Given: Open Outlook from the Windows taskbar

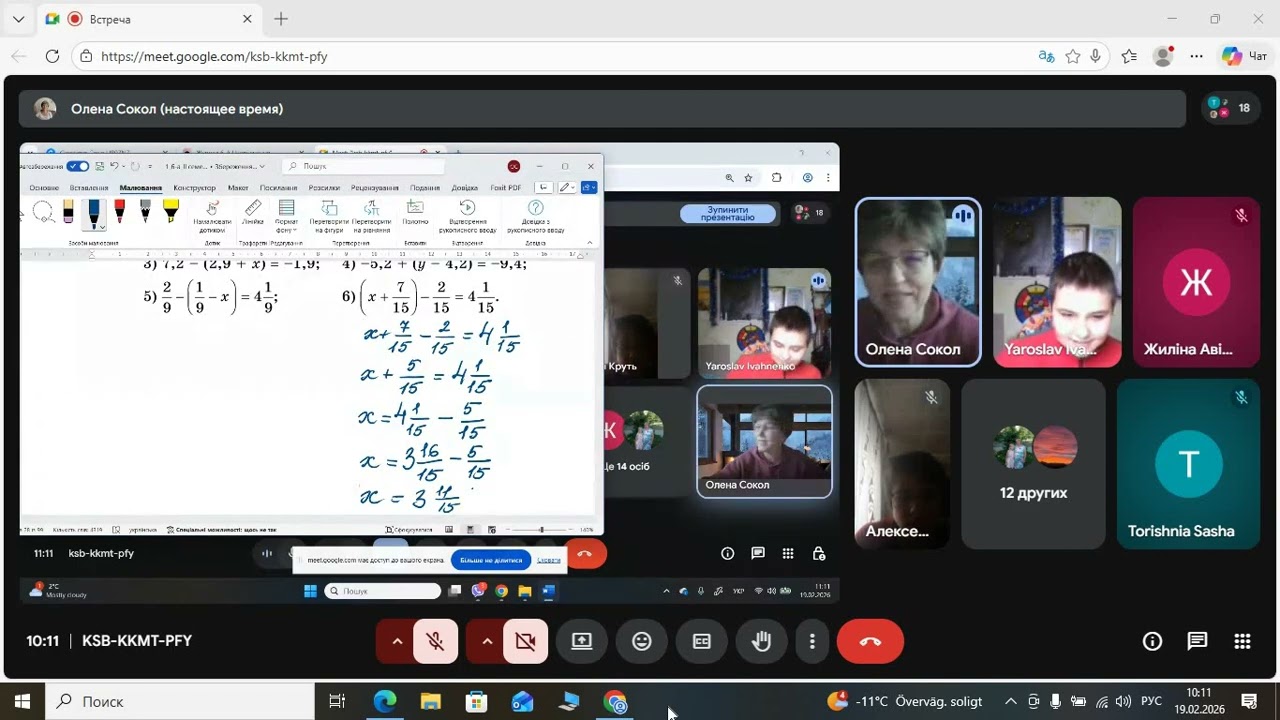Looking at the screenshot, I should 522,701.
